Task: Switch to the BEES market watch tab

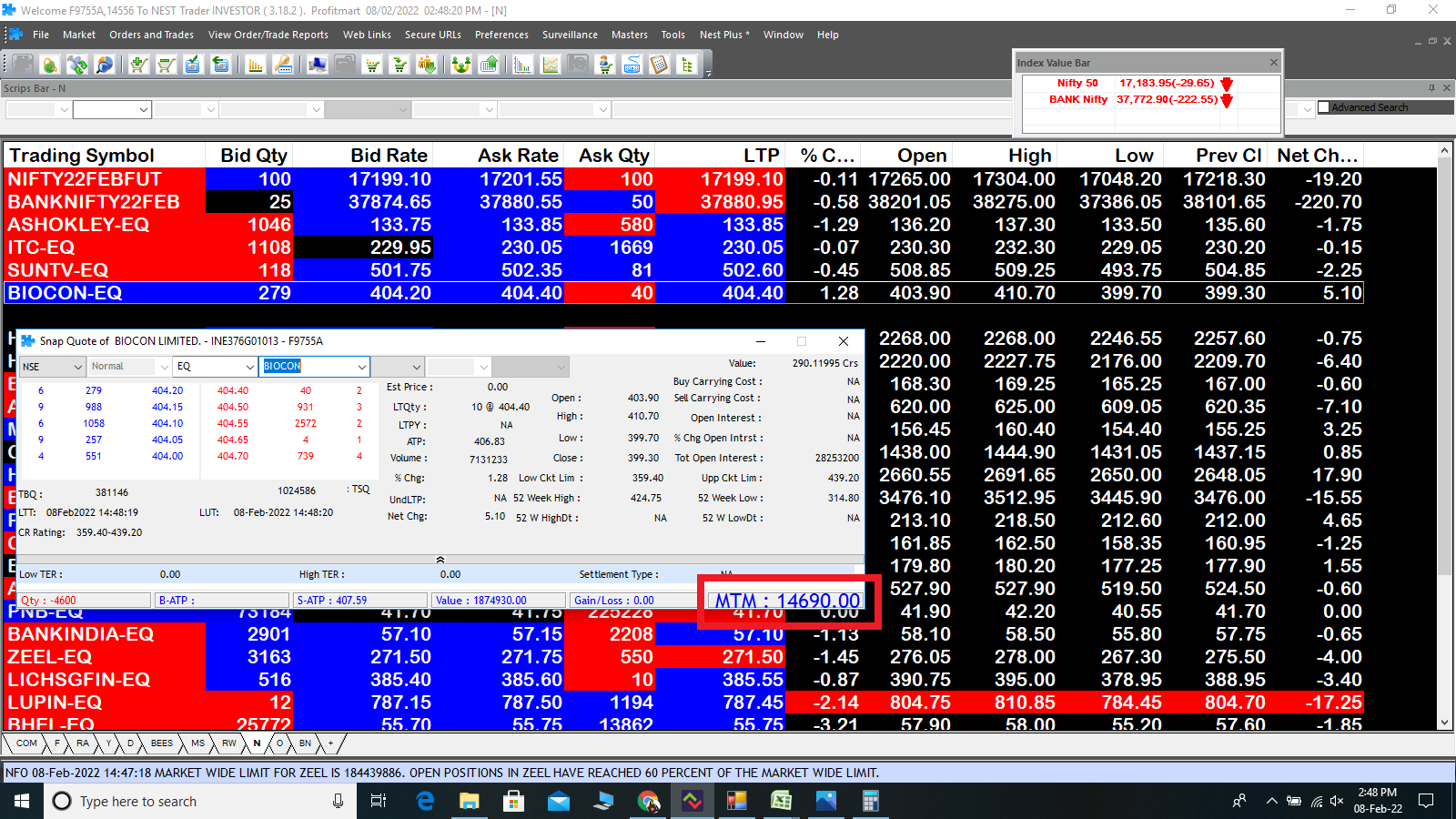Action: click(x=162, y=743)
